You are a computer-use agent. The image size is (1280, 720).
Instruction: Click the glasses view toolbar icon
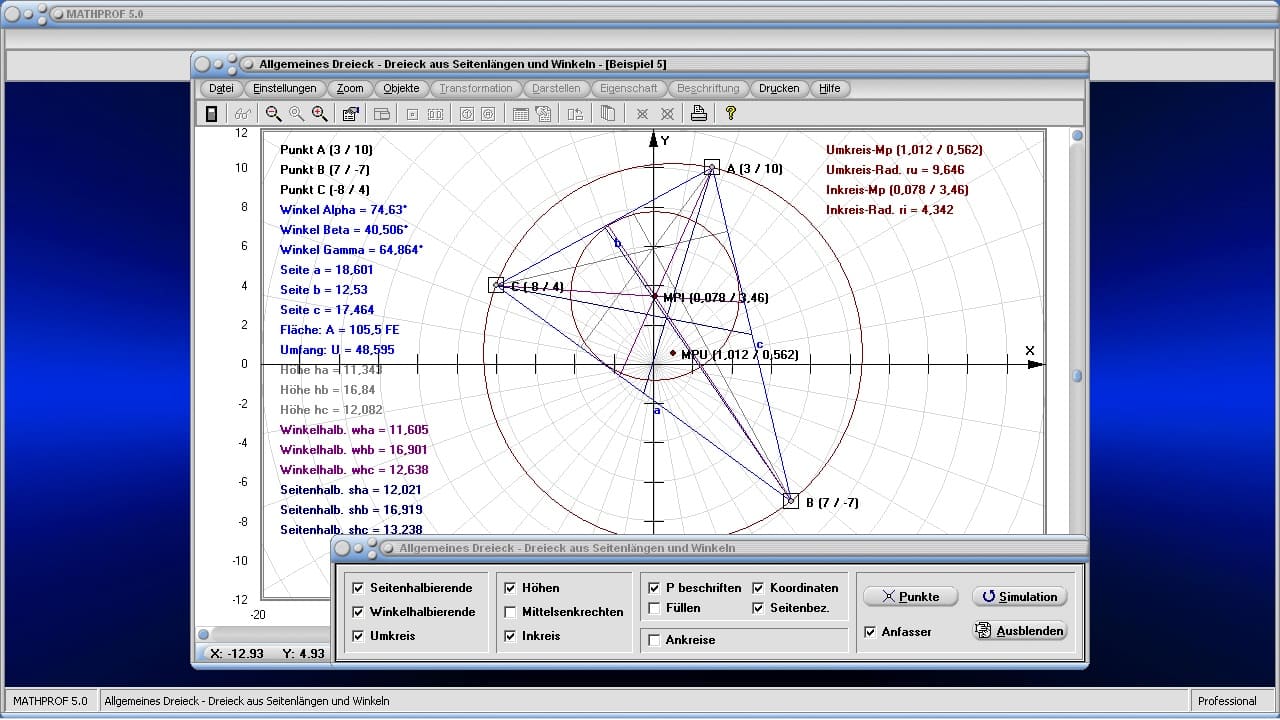(243, 114)
